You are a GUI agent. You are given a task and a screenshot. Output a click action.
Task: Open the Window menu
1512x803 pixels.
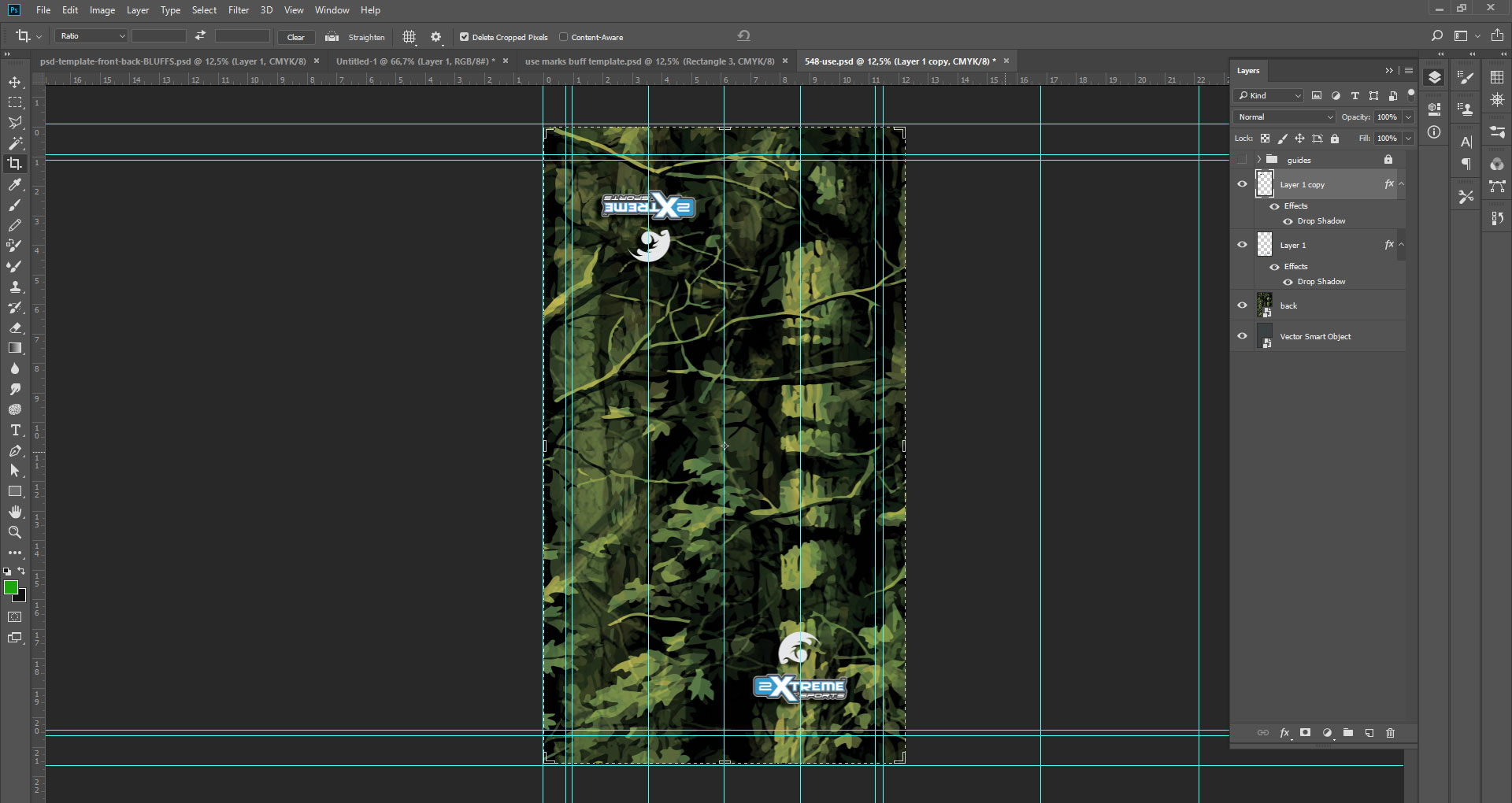pos(332,10)
